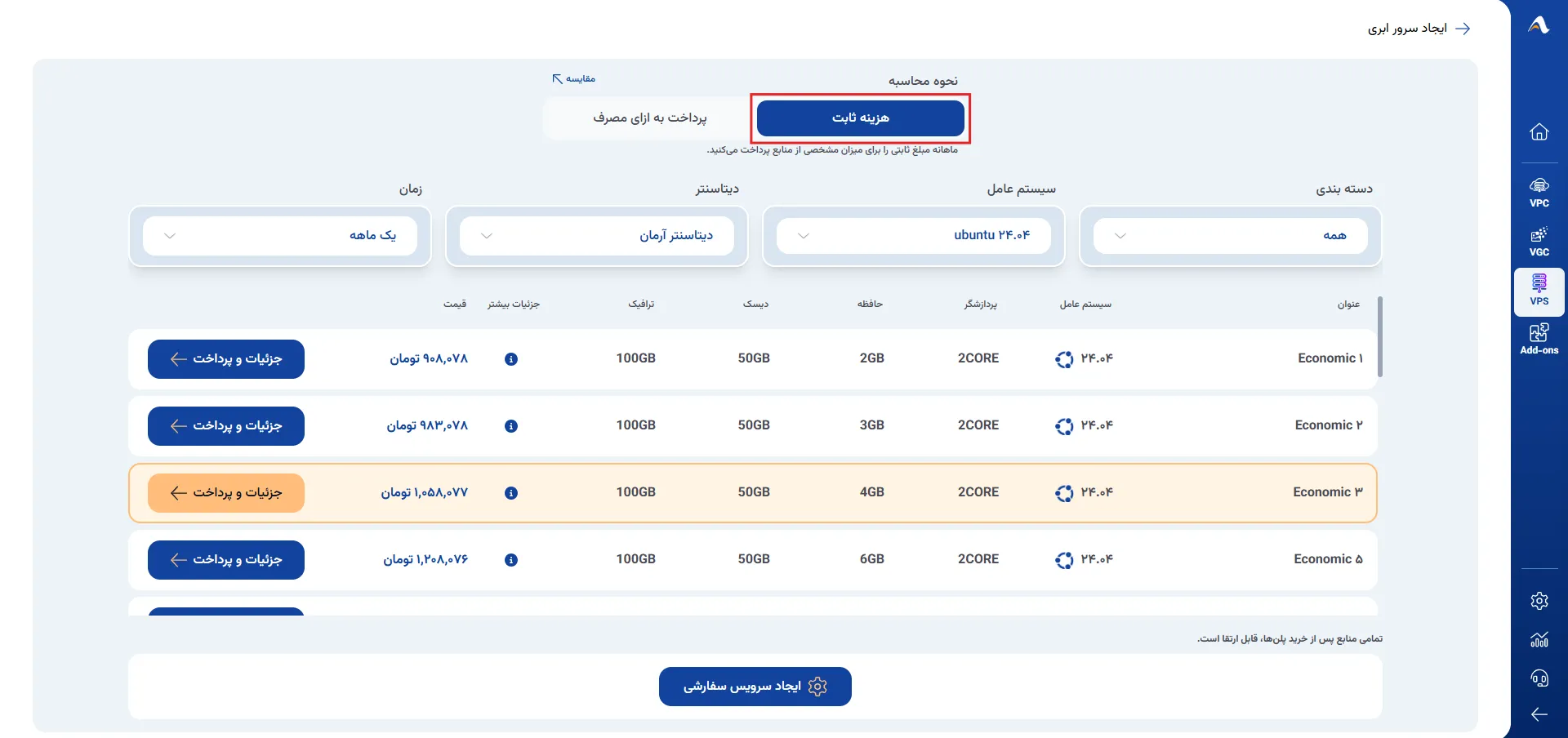The height and width of the screenshot is (738, 1568).
Task: Click back arrow next to ایجاد سرور ابری
Action: (1463, 29)
